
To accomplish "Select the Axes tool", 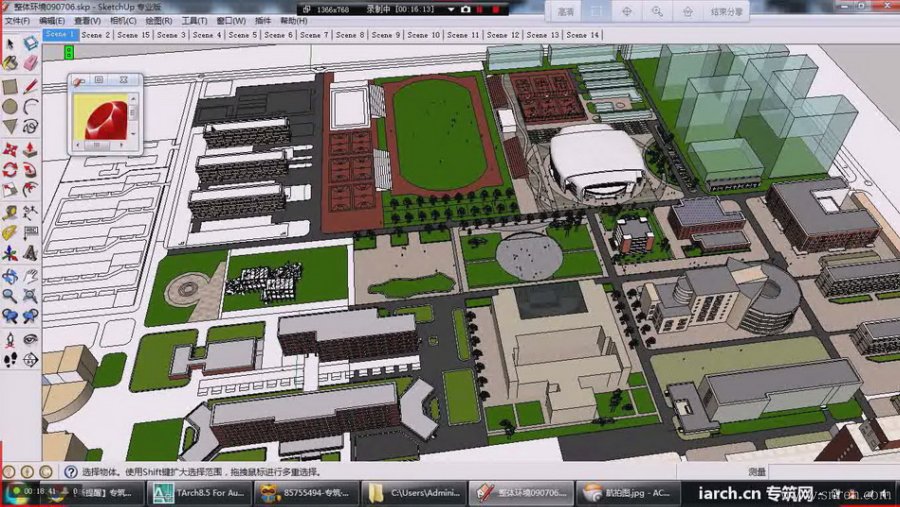I will coord(10,253).
